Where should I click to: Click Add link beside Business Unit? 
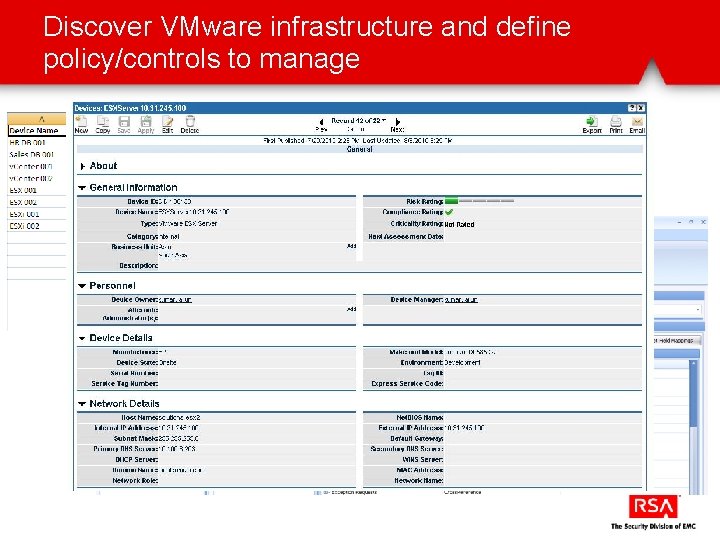[351, 246]
